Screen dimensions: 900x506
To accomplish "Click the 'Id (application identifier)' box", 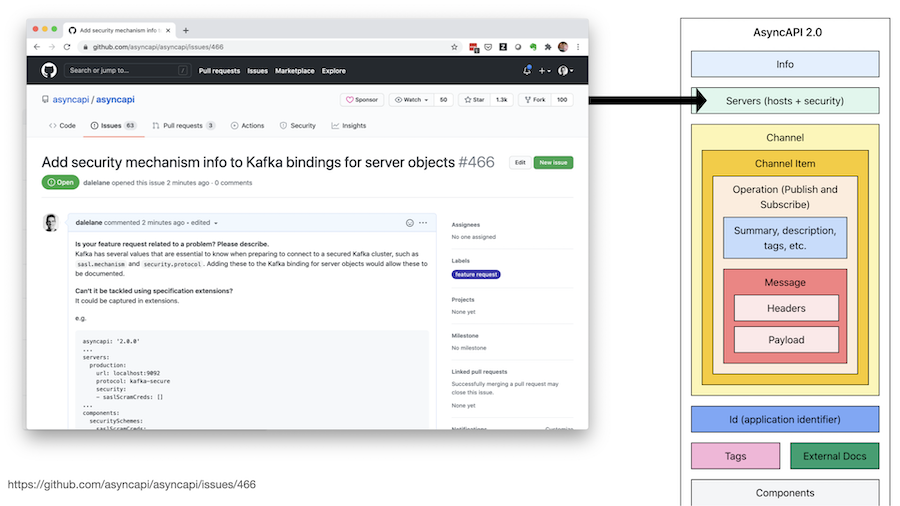I will point(785,419).
